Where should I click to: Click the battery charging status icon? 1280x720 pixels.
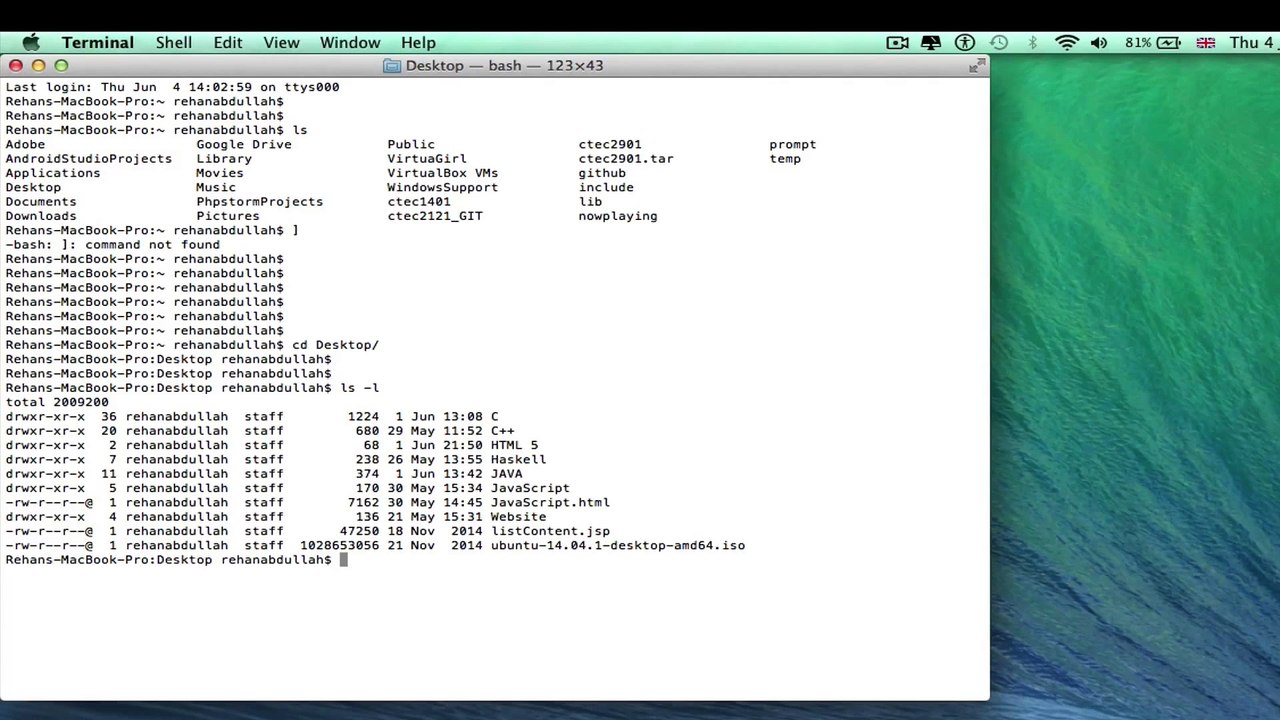point(1170,43)
